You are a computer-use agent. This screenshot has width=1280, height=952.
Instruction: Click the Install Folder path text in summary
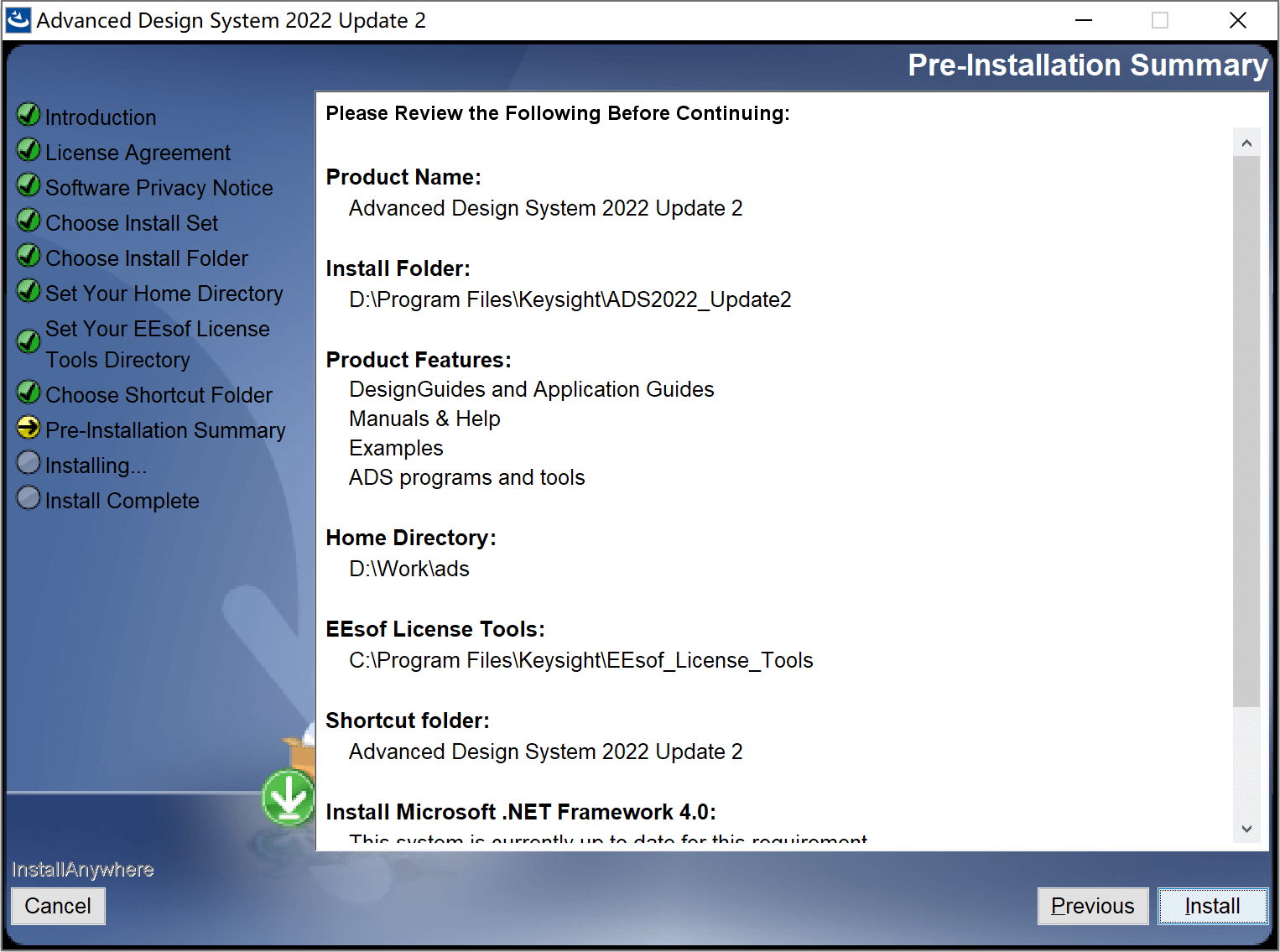point(570,299)
